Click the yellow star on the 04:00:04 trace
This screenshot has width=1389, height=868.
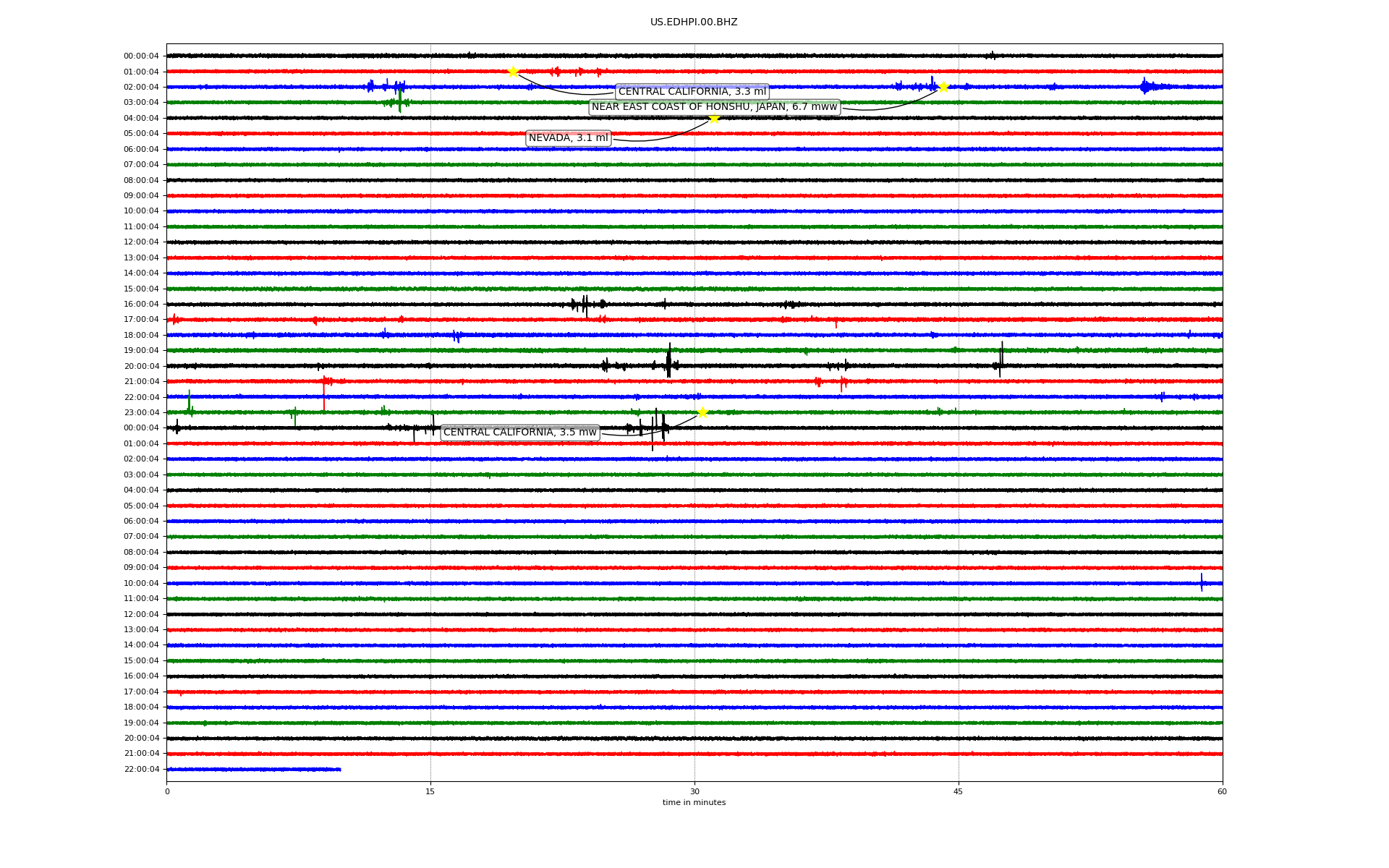point(714,118)
